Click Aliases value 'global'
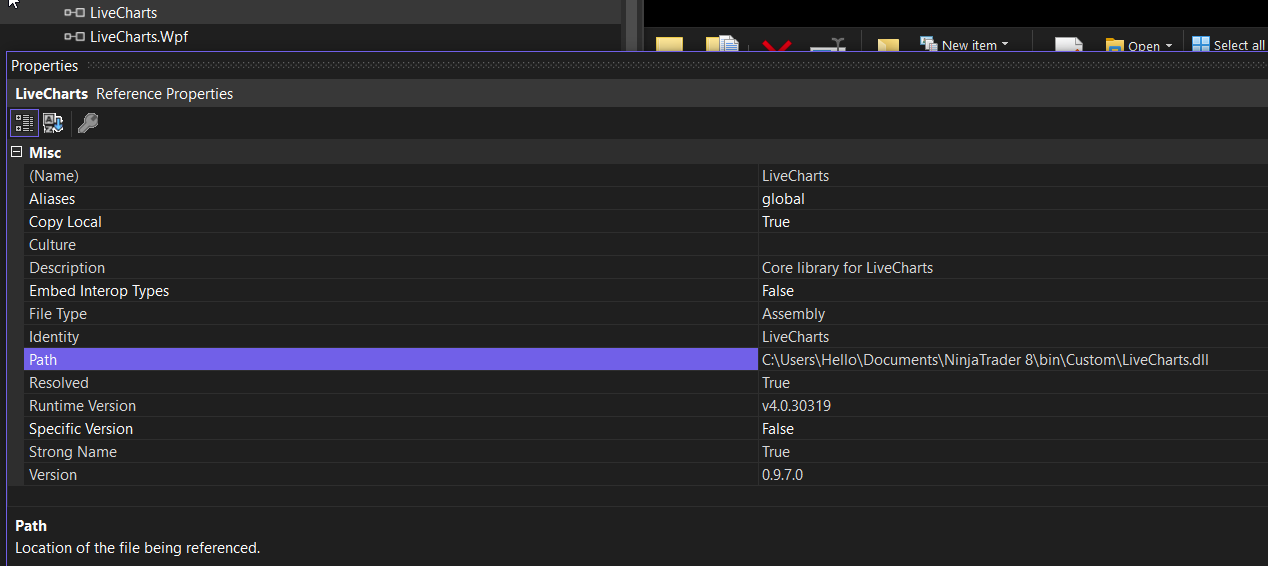Viewport: 1268px width, 566px height. tap(783, 199)
